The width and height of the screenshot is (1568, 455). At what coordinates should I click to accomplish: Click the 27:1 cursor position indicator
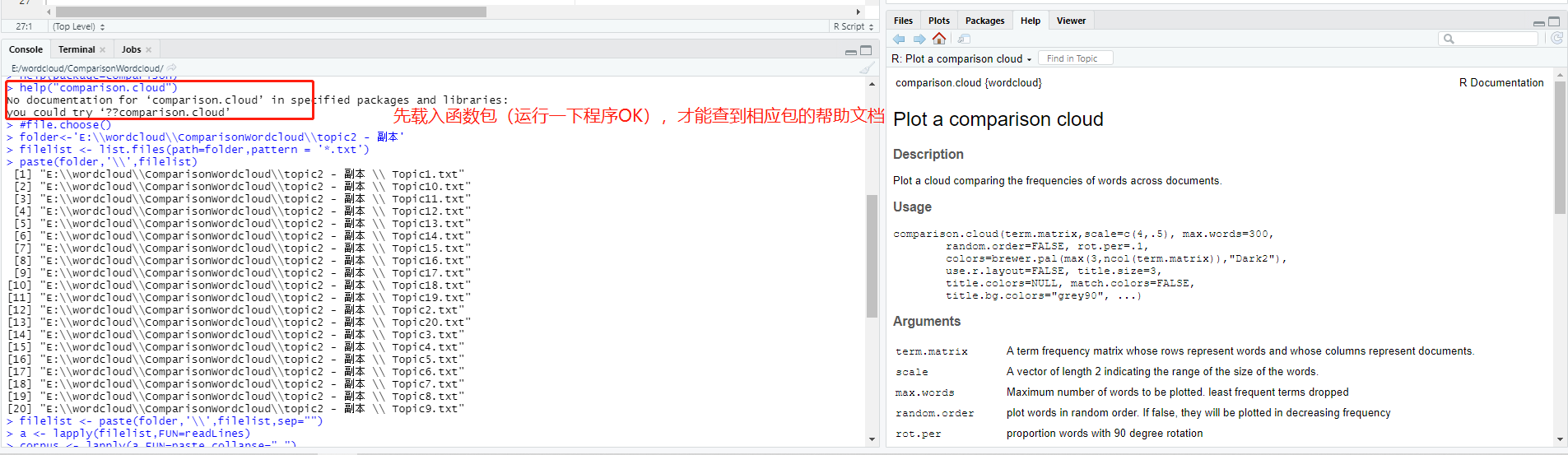24,26
